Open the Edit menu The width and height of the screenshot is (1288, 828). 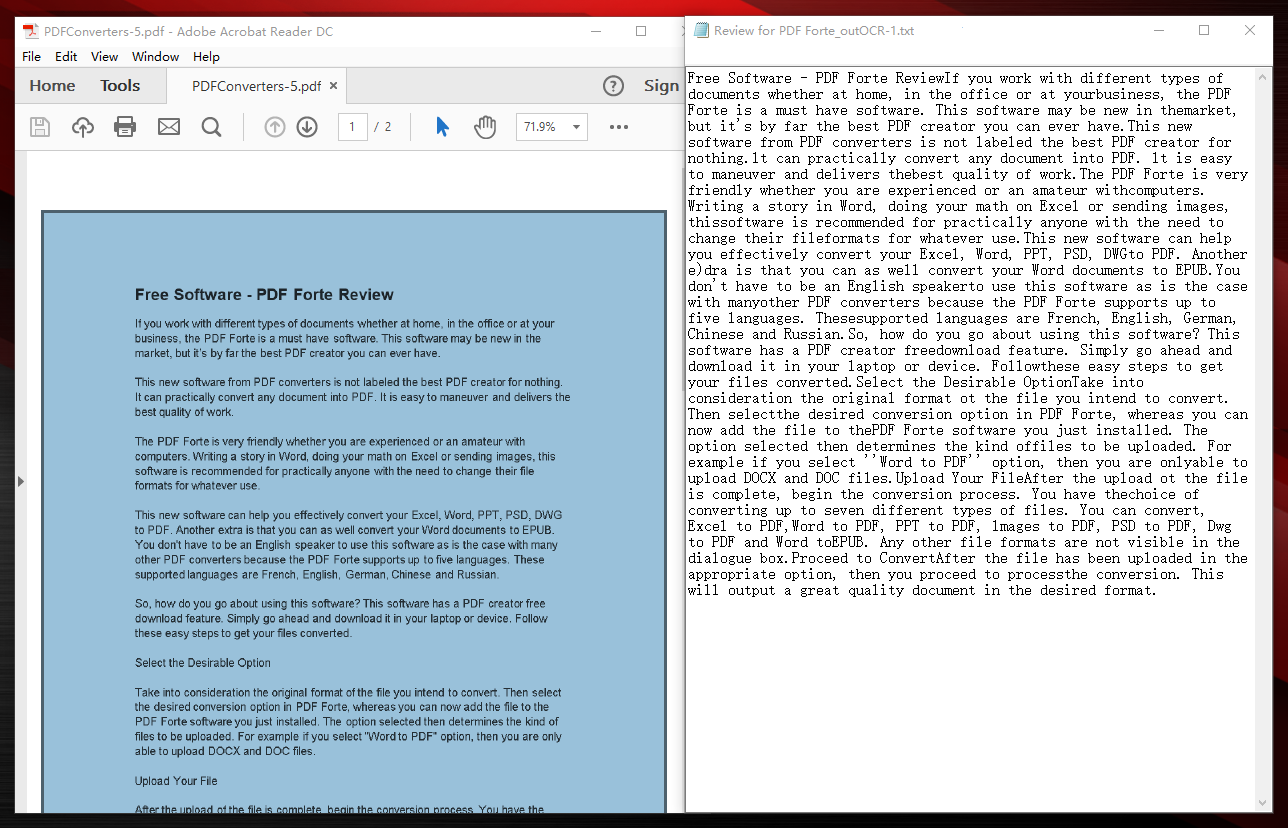(66, 57)
